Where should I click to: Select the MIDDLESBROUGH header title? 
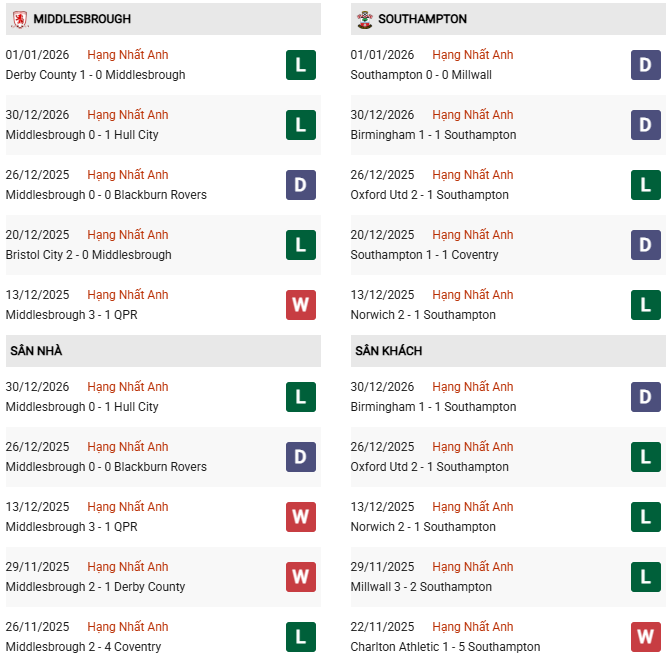(82, 19)
